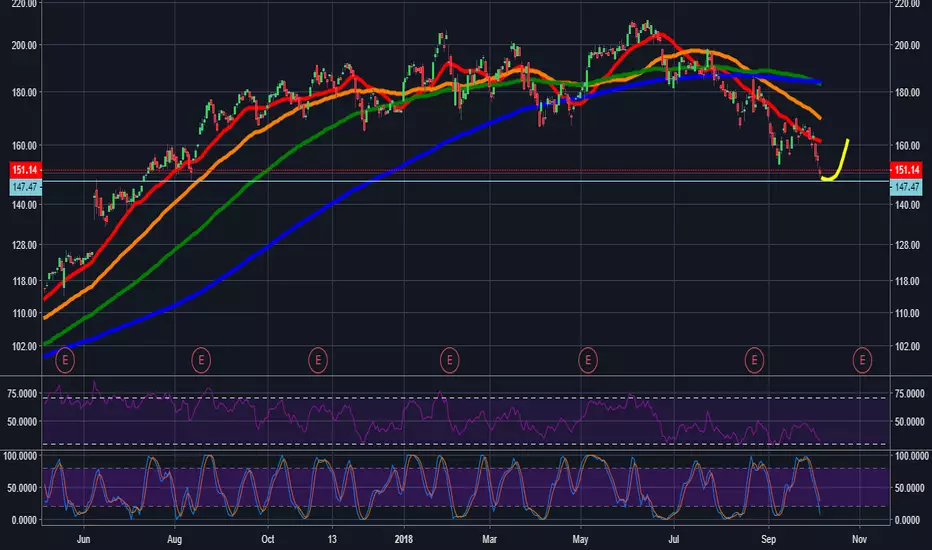Click 128.00 on the right price axis

(907, 245)
